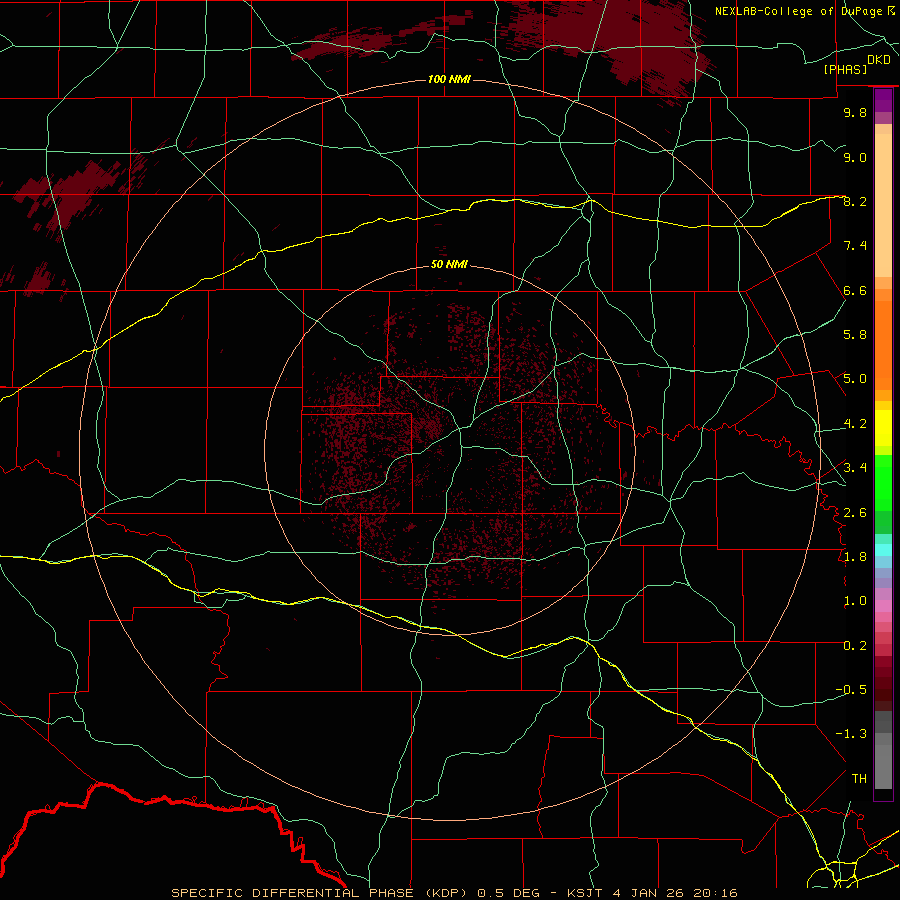Viewport: 900px width, 900px height.
Task: Click the SPECIFIC DIFFERENTIAL PHASE (KDP) caption
Action: (321, 893)
